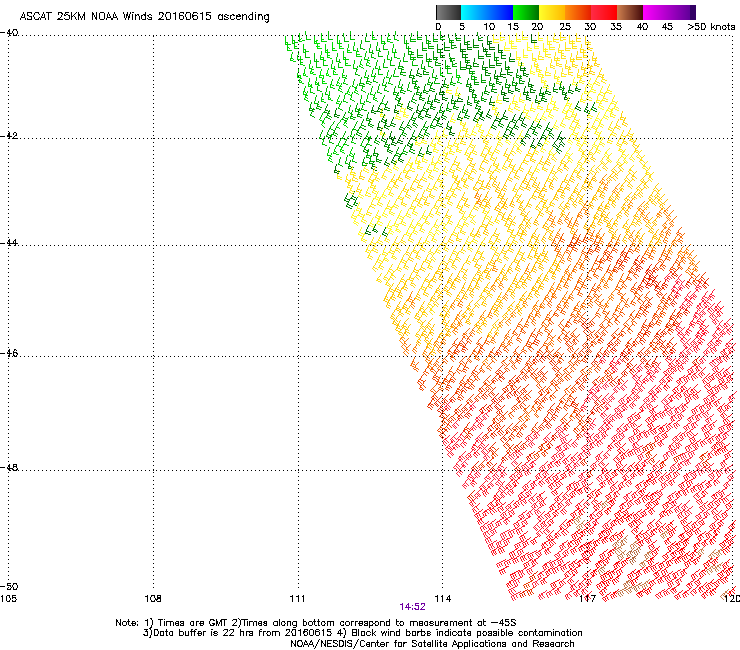Click the '117' longitude axis label

coord(587,599)
